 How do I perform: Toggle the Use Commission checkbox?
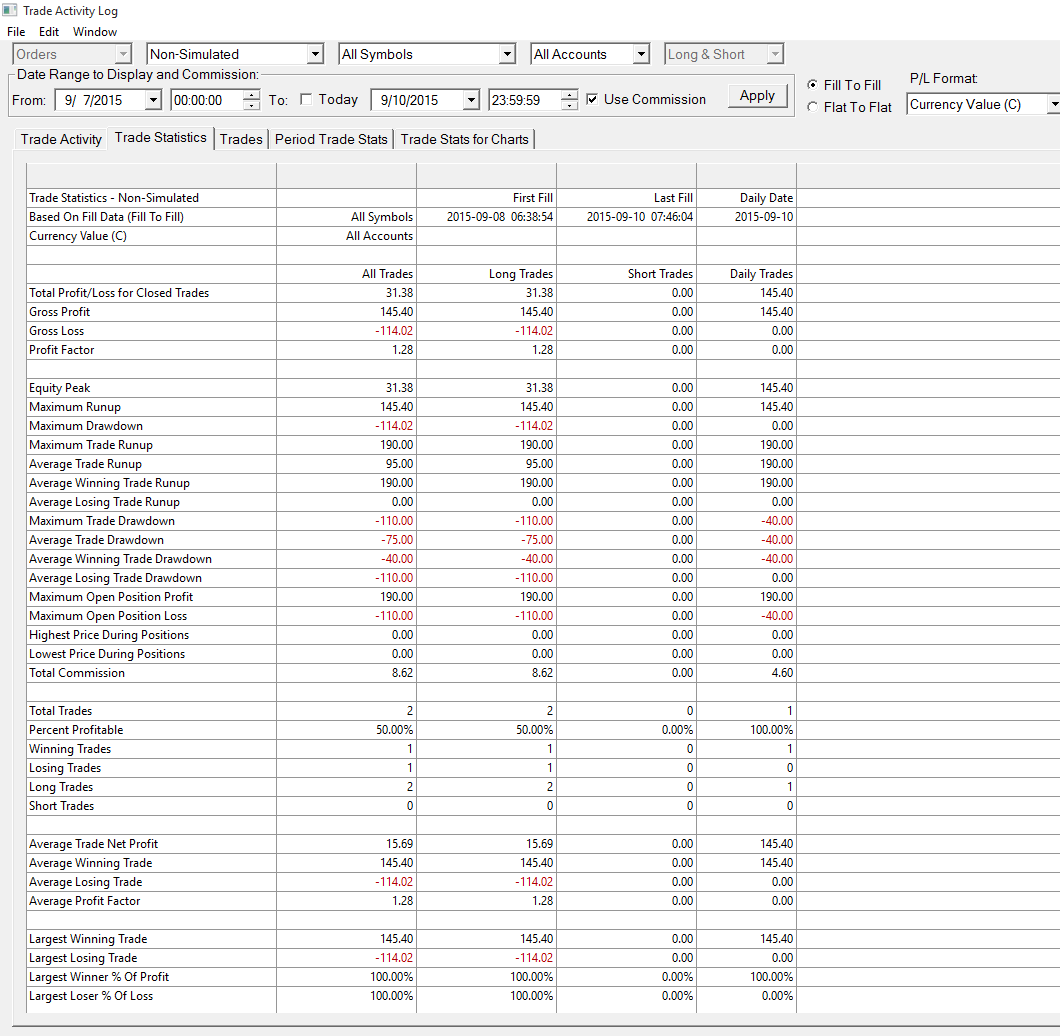click(592, 99)
